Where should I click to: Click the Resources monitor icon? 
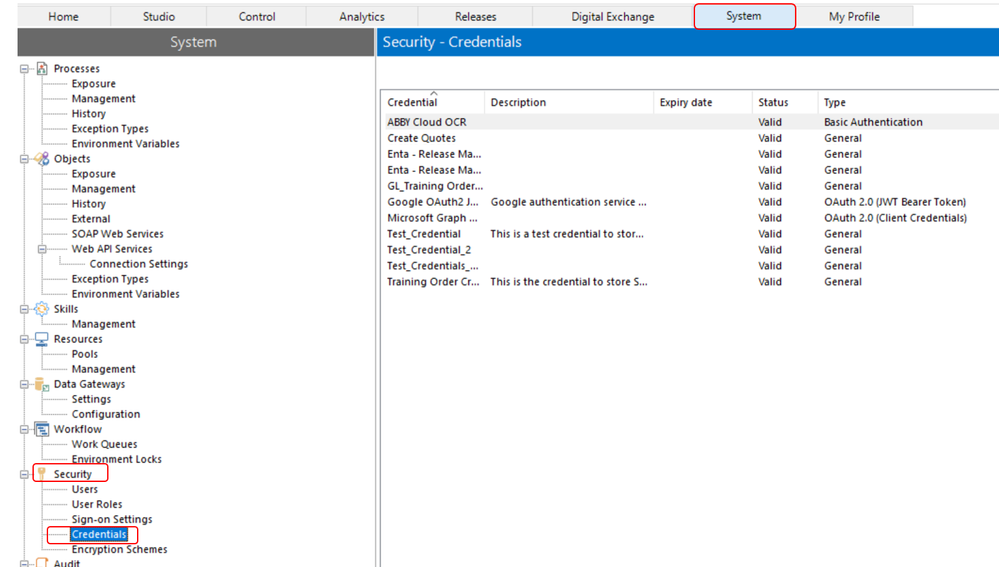coord(41,339)
